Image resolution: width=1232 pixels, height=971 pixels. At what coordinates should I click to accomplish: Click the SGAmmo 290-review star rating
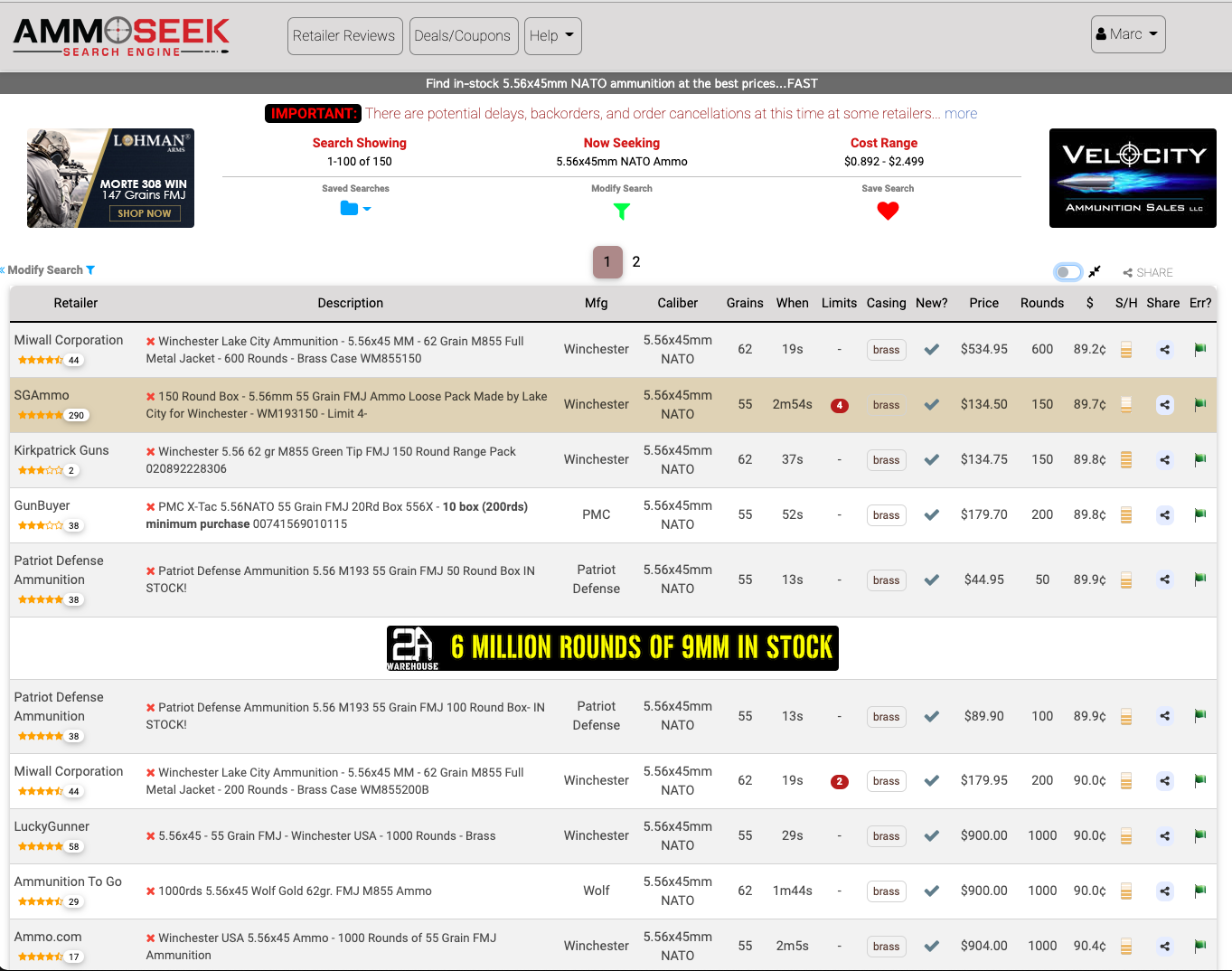click(x=50, y=415)
